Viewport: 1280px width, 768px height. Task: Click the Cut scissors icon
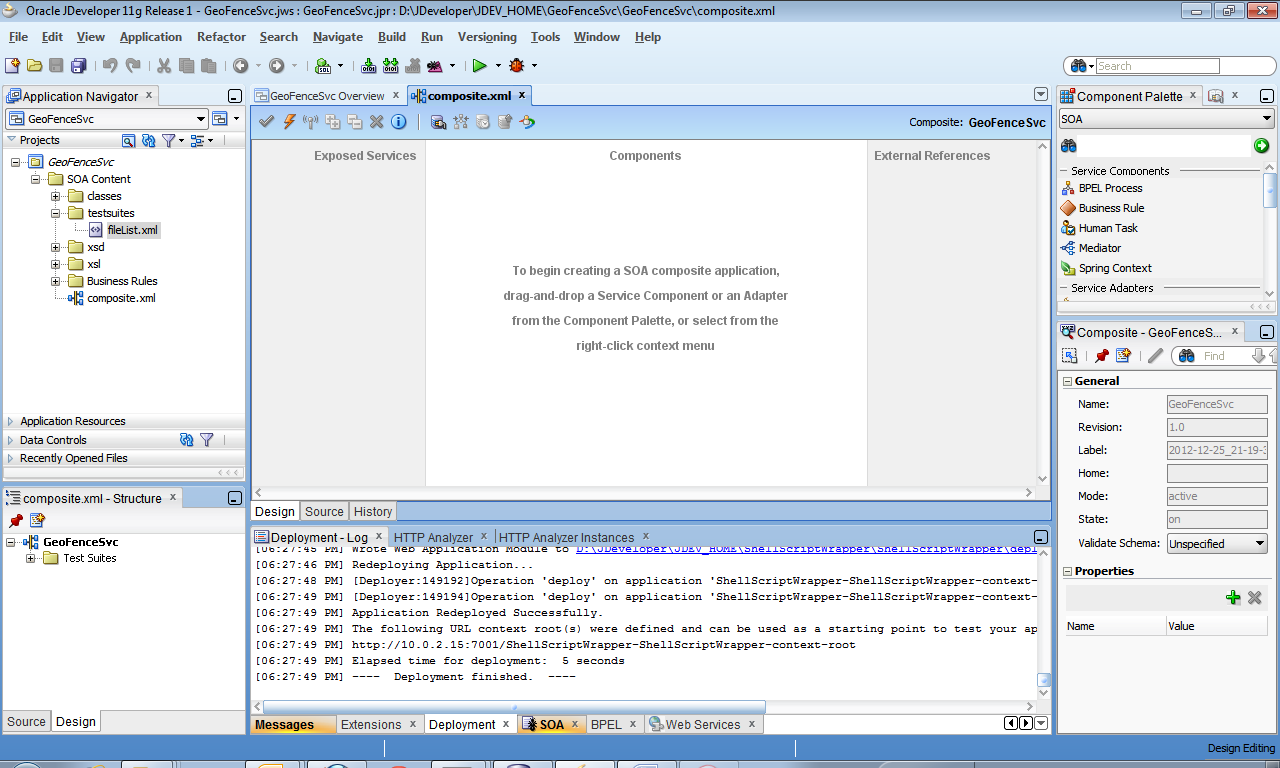tap(164, 65)
